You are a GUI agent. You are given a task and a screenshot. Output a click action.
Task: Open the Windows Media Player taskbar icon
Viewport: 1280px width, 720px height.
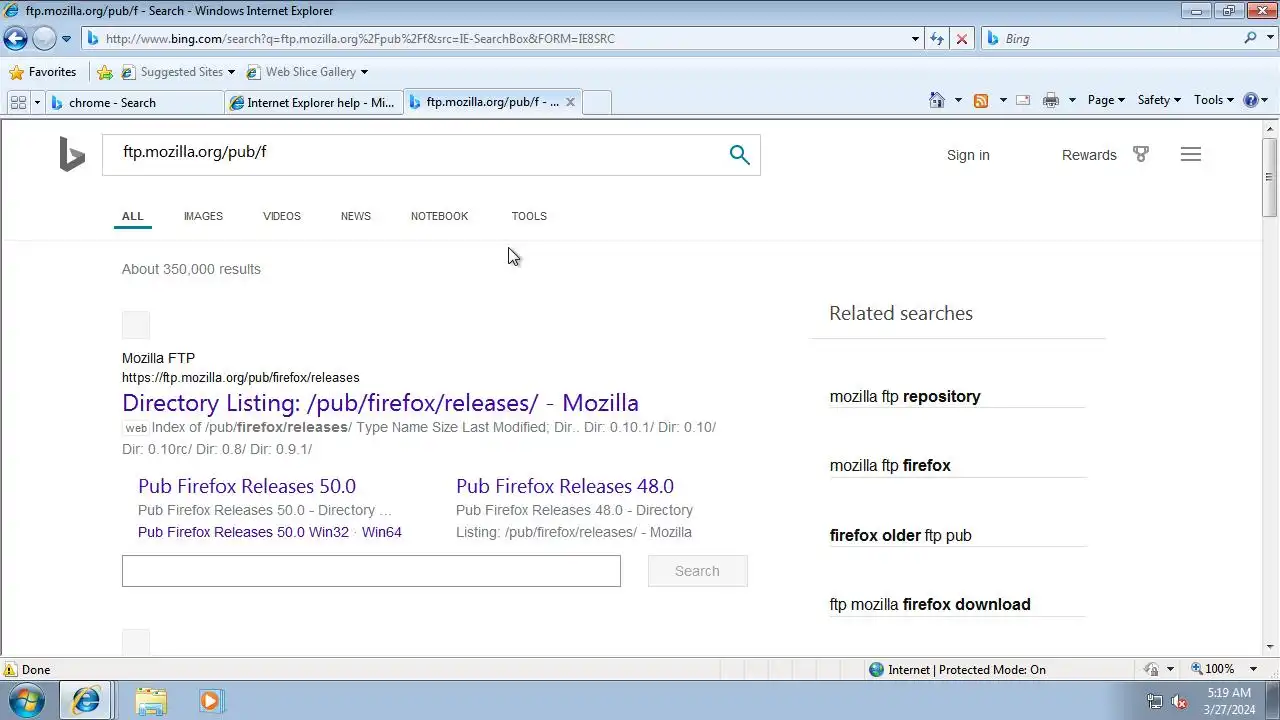click(209, 701)
